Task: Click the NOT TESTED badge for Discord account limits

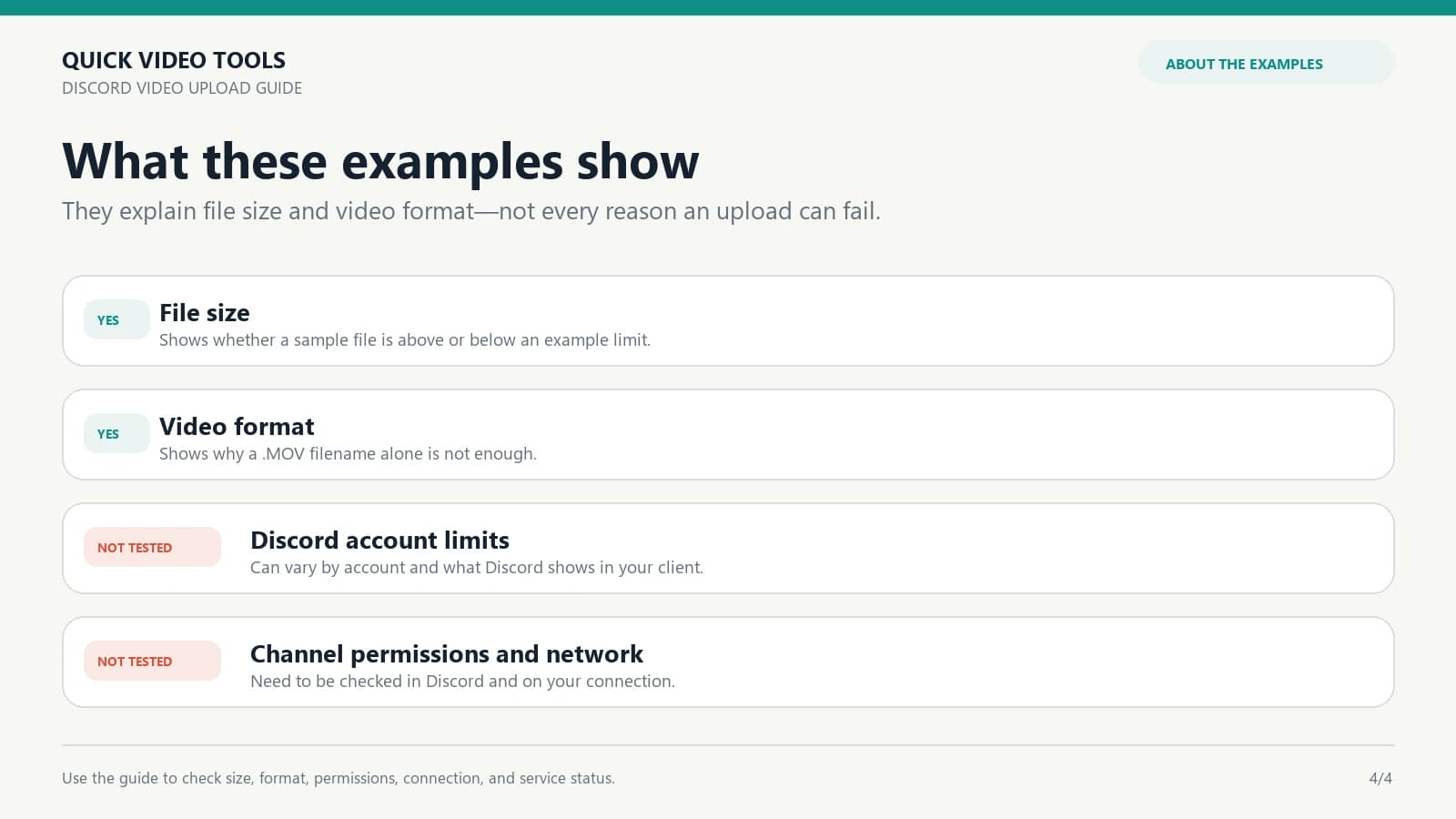Action: coord(152,547)
